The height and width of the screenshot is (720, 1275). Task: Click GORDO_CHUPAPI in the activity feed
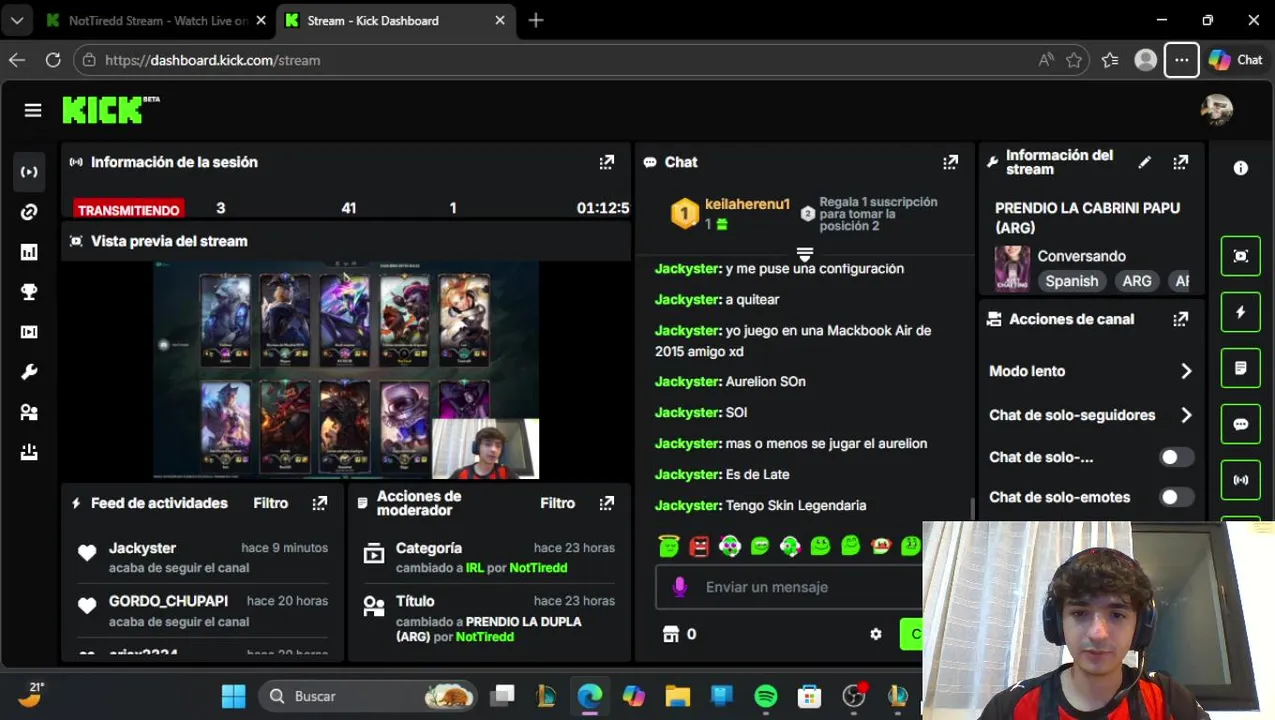[168, 601]
